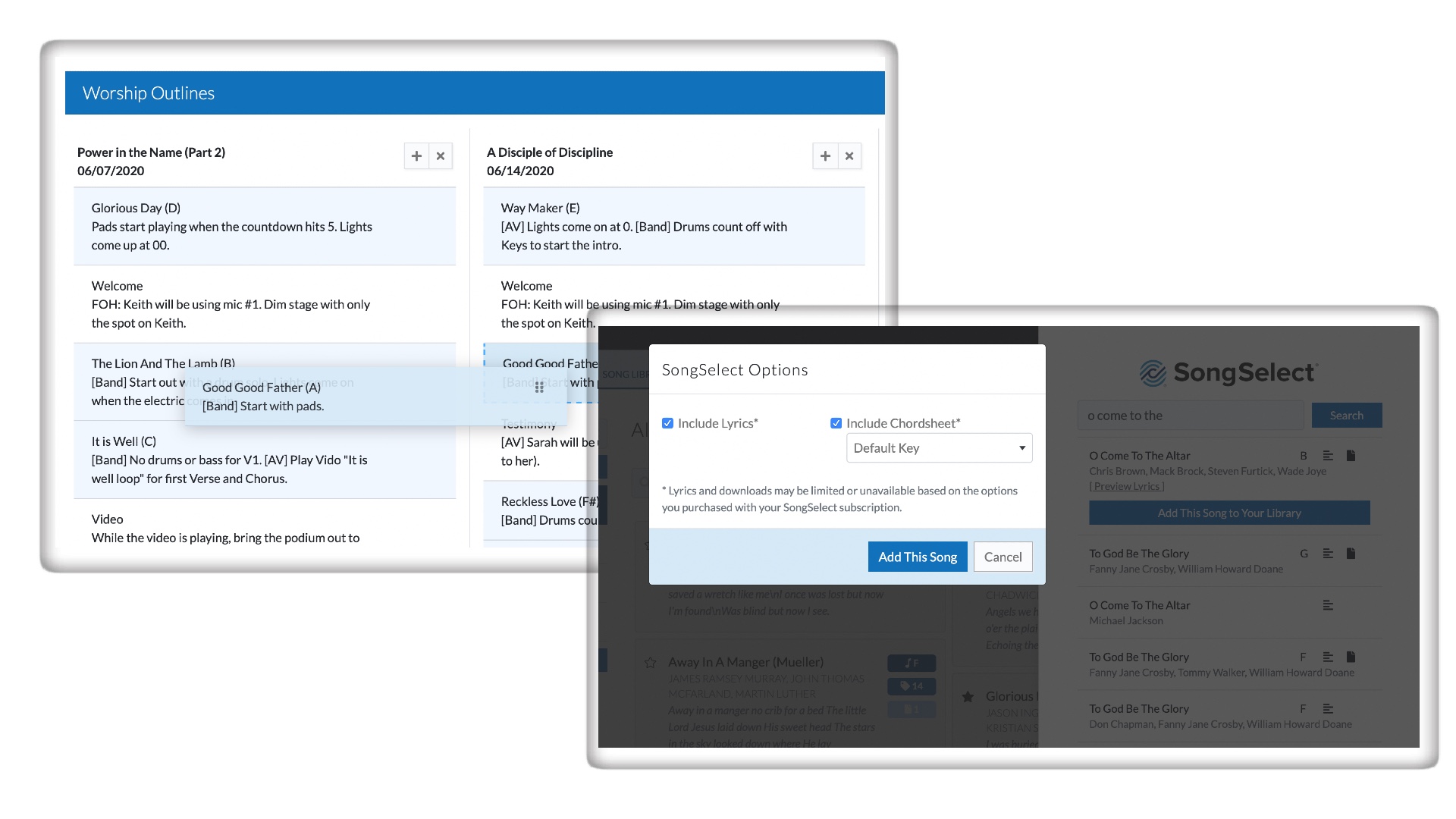Open the Default Key dropdown

coord(939,448)
